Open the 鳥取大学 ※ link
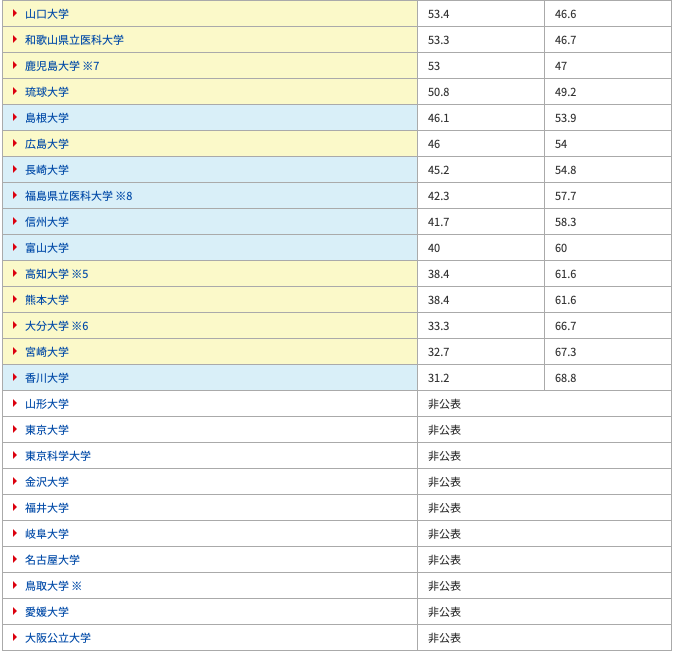The width and height of the screenshot is (673, 653). [x=53, y=586]
